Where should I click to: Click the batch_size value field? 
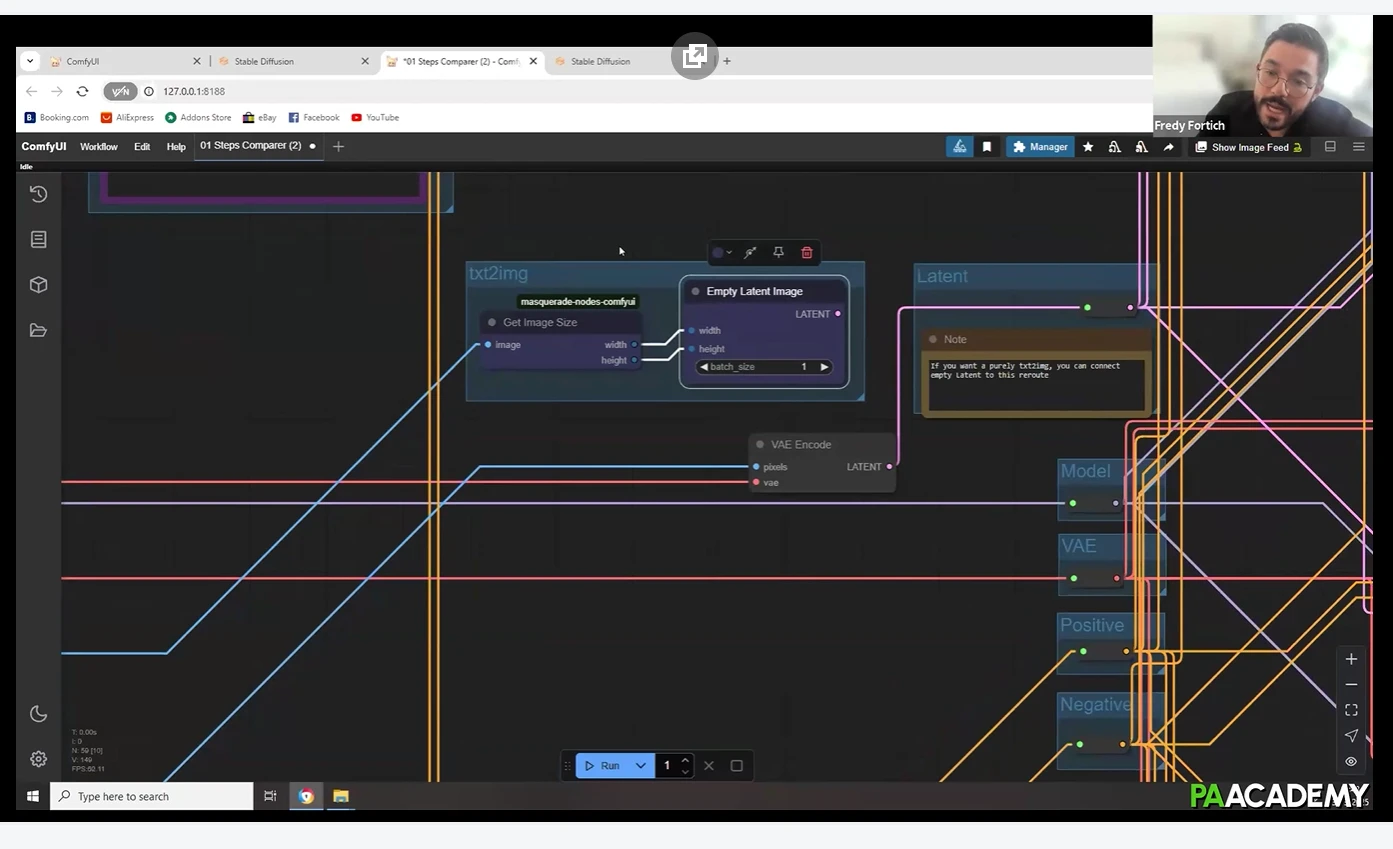pyautogui.click(x=765, y=367)
